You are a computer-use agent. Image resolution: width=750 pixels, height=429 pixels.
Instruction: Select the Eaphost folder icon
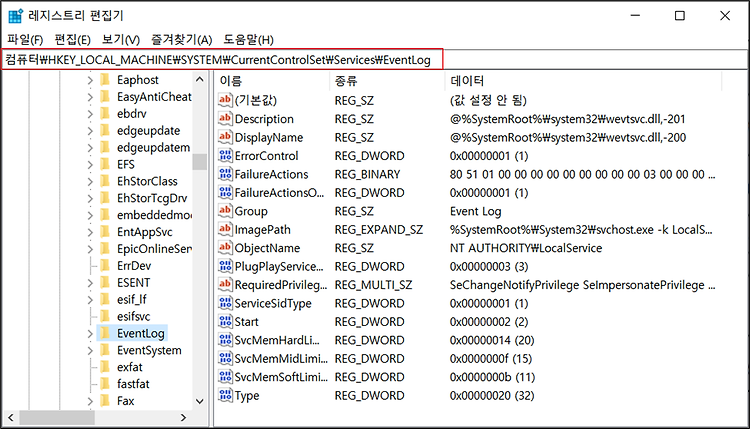pos(105,79)
